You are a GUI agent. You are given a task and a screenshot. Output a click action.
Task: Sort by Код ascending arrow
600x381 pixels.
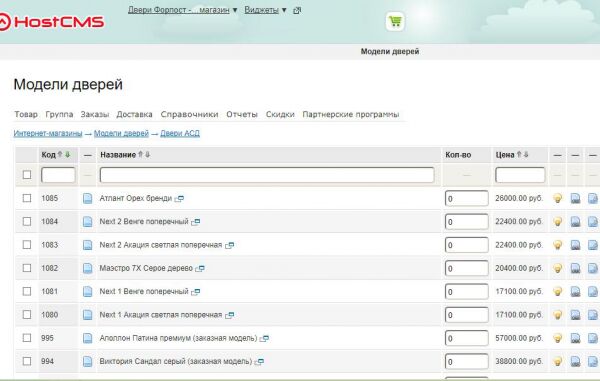(x=60, y=155)
